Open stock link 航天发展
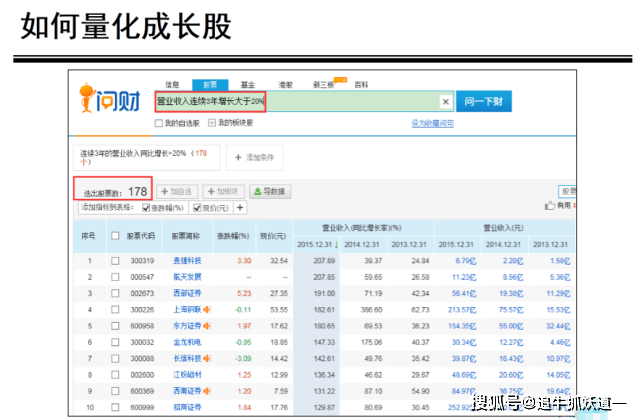This screenshot has height=420, width=641. tap(187, 277)
